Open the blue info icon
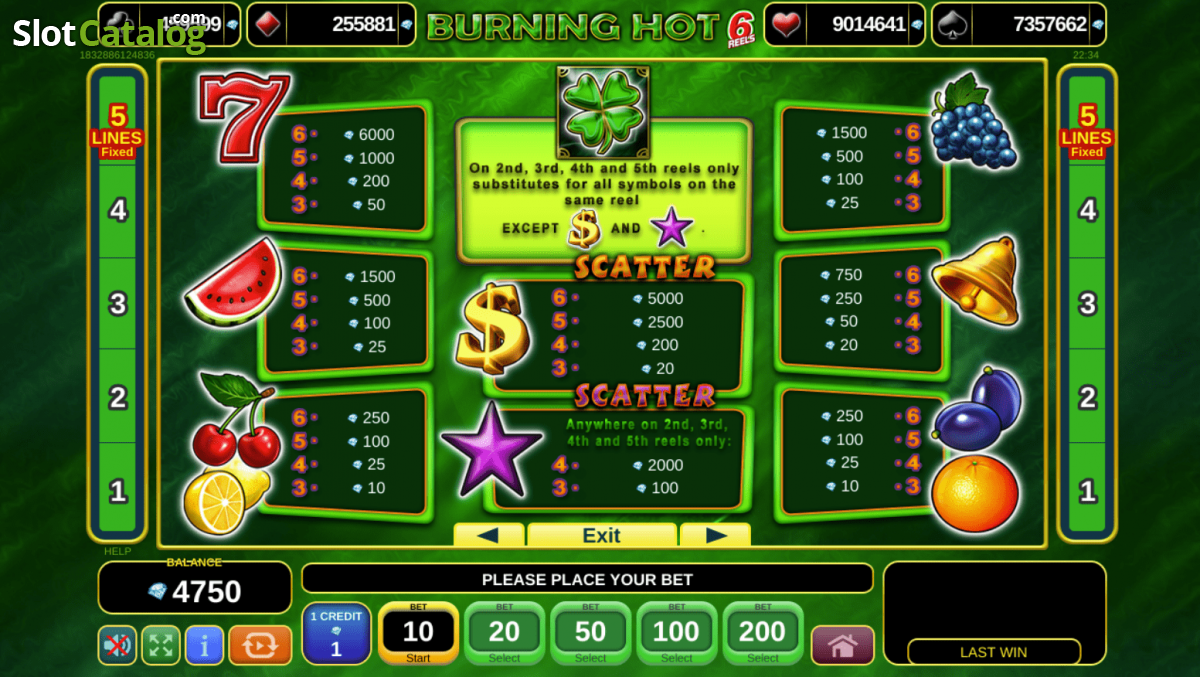This screenshot has height=677, width=1200. pos(204,645)
